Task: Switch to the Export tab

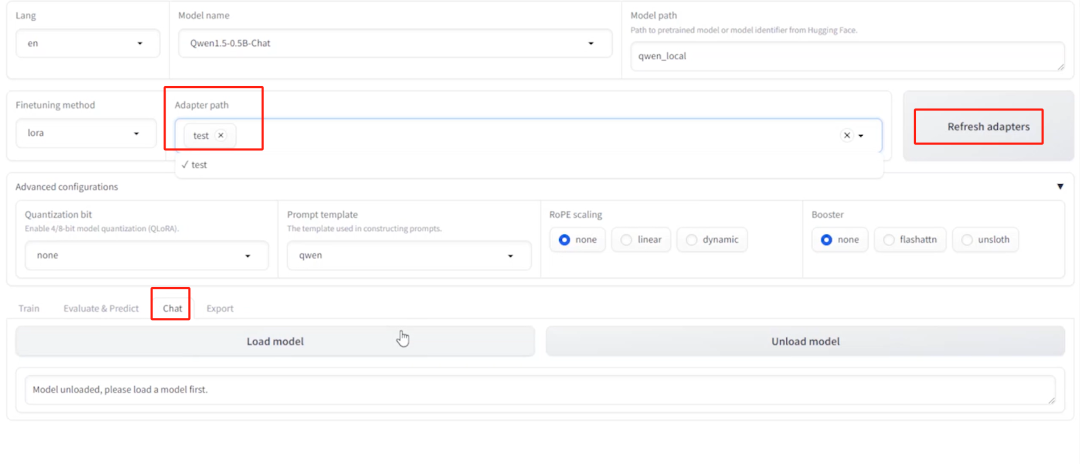Action: [220, 308]
